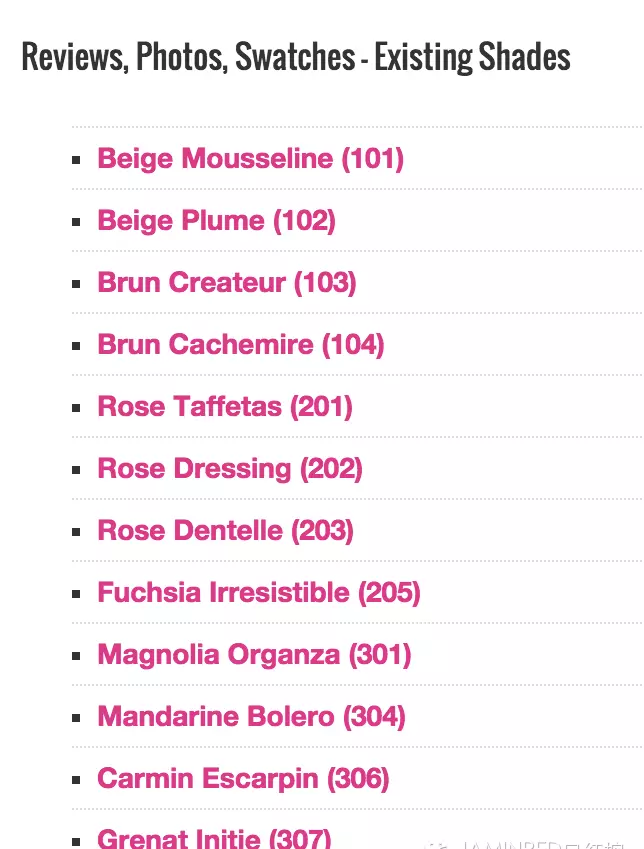Click the bullet marker beside Brun Createur
The width and height of the screenshot is (644, 849).
pyautogui.click(x=76, y=284)
